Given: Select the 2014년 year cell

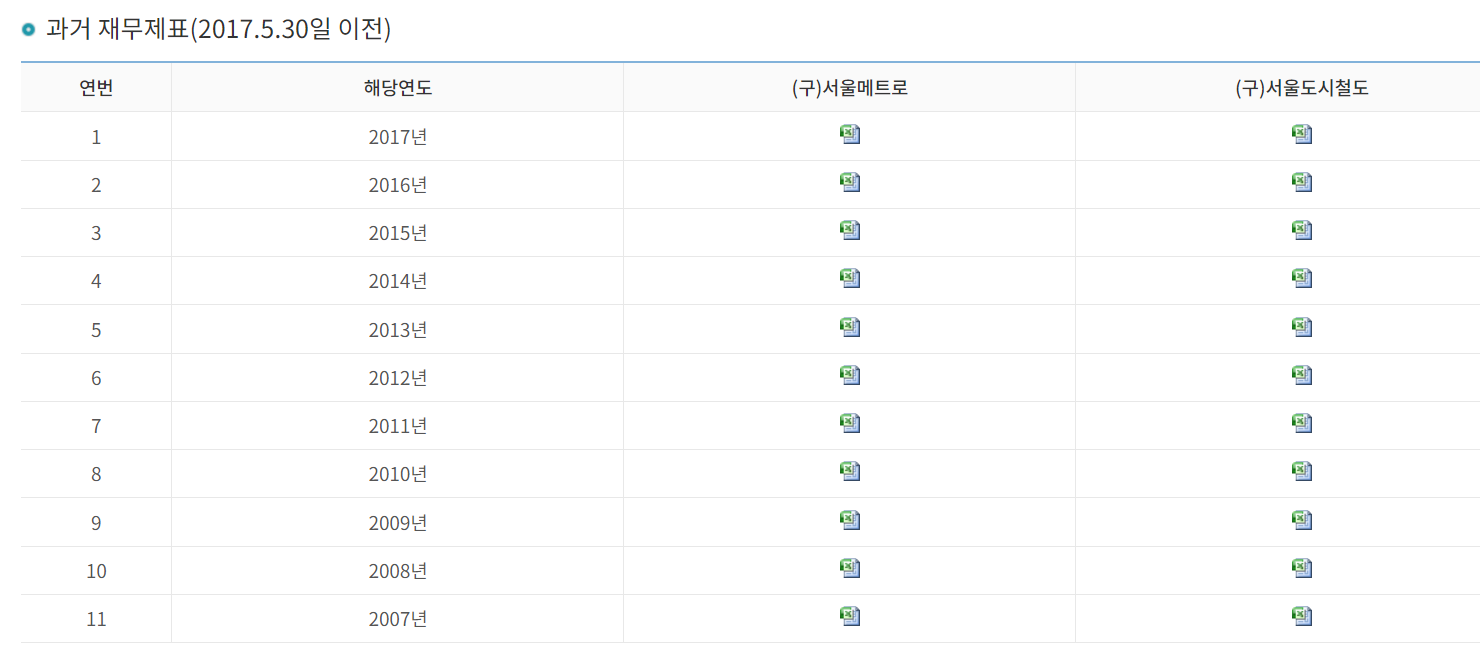Looking at the screenshot, I should [x=398, y=281].
